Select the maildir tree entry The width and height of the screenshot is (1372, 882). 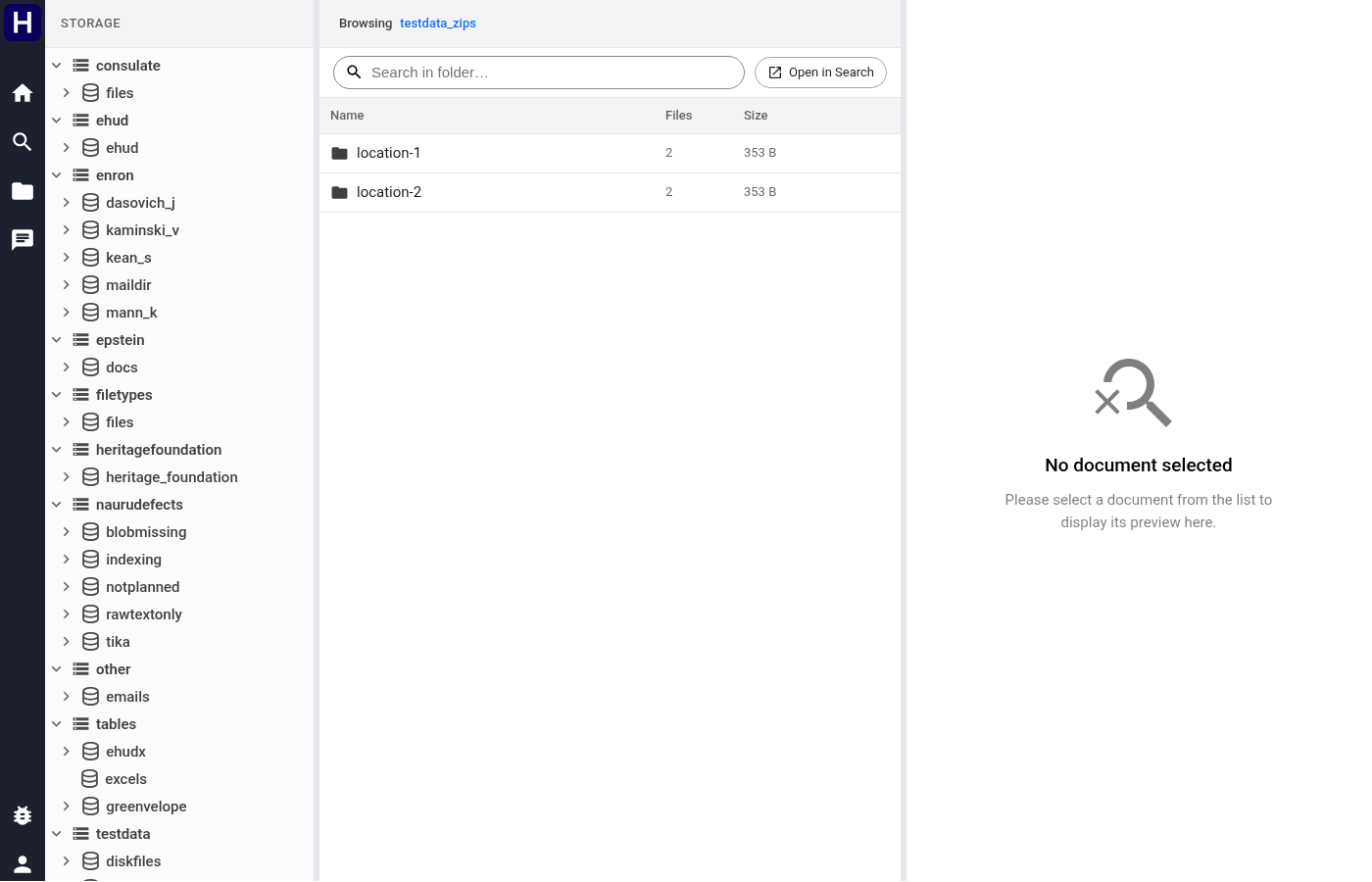tap(128, 285)
